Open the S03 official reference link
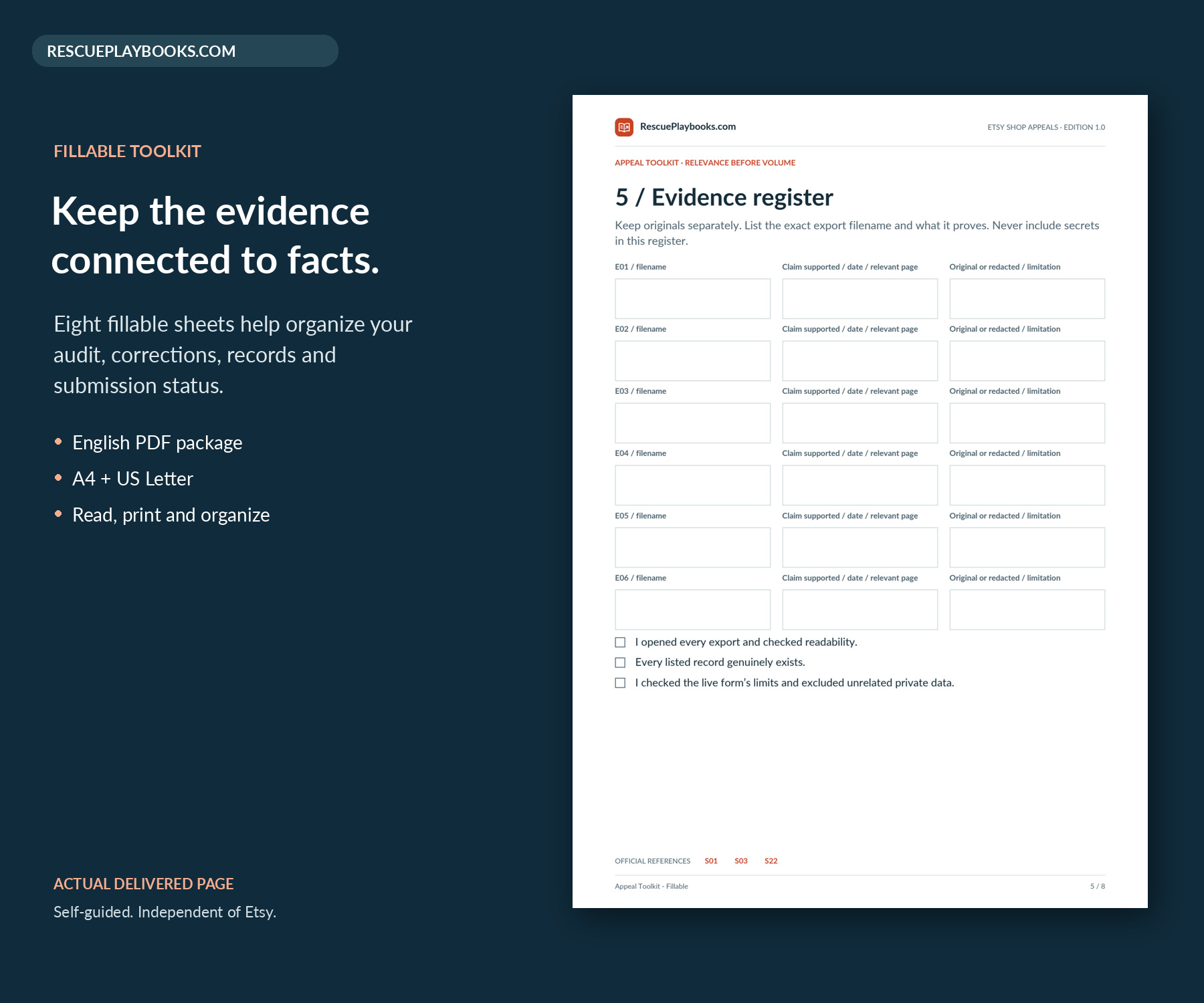The width and height of the screenshot is (1204, 1003). click(741, 861)
